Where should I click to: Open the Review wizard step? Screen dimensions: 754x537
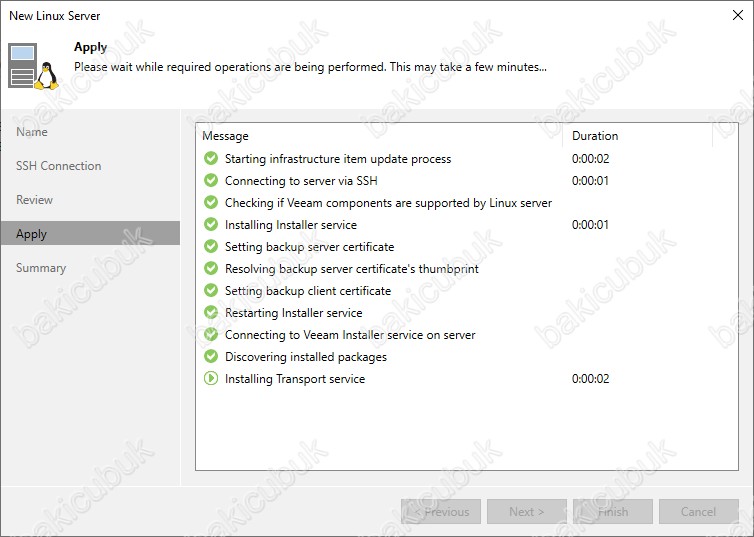[34, 200]
